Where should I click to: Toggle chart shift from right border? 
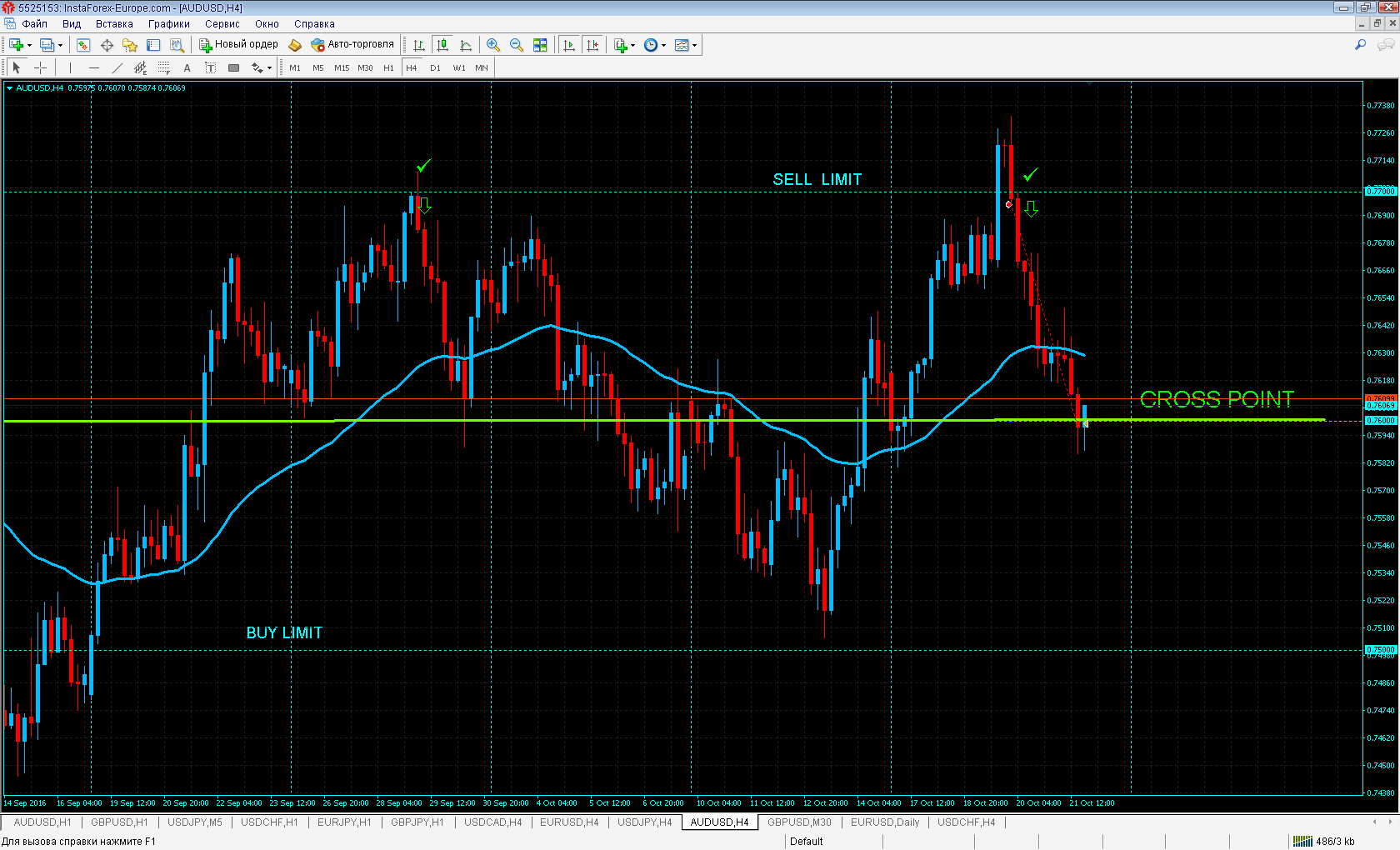click(x=592, y=45)
